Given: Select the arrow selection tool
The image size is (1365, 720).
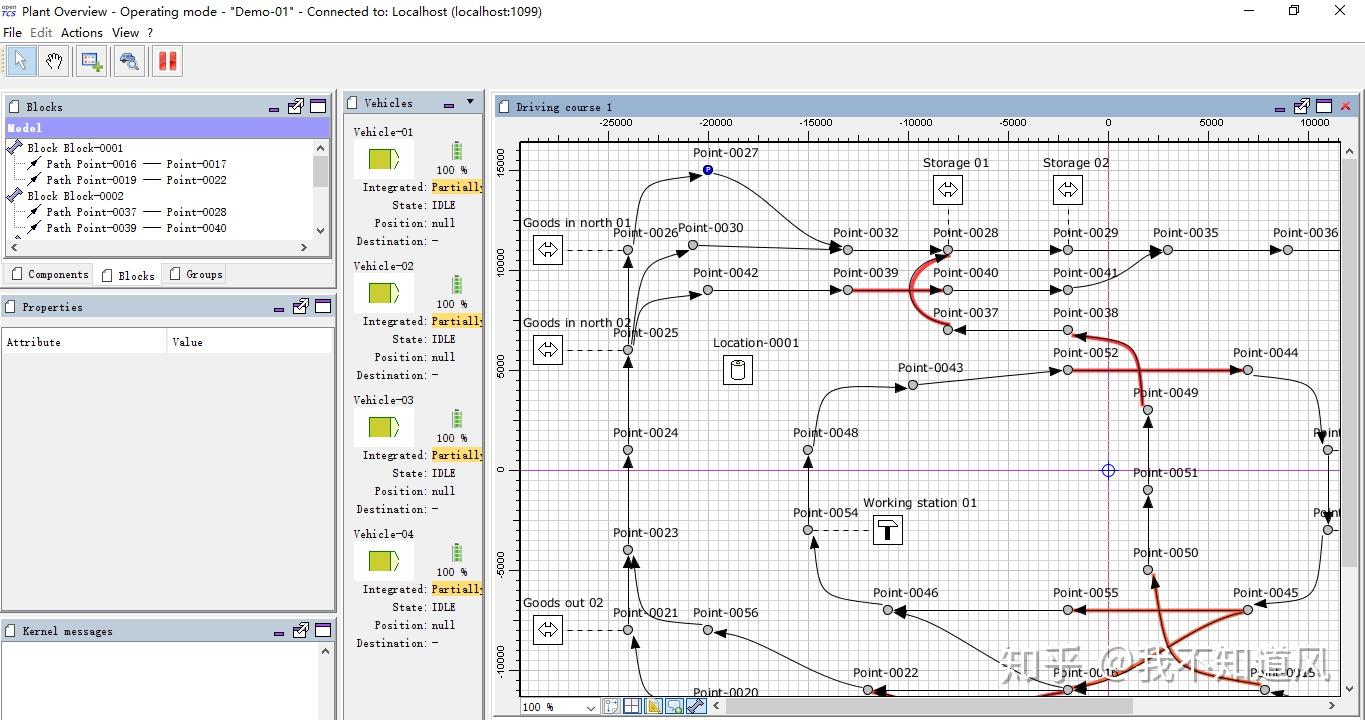Looking at the screenshot, I should click(x=21, y=61).
